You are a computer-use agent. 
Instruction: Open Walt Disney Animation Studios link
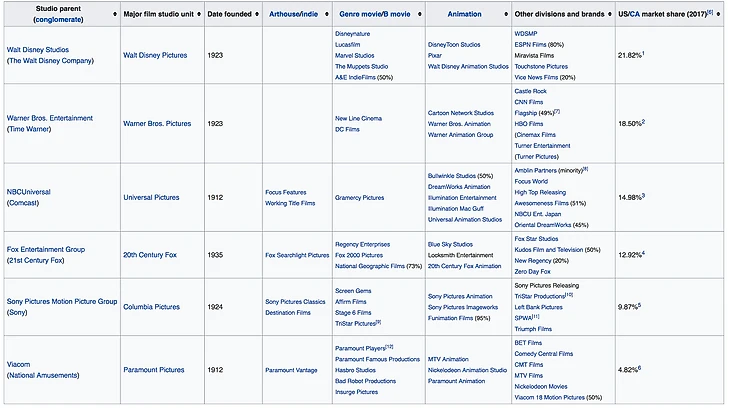pos(468,67)
